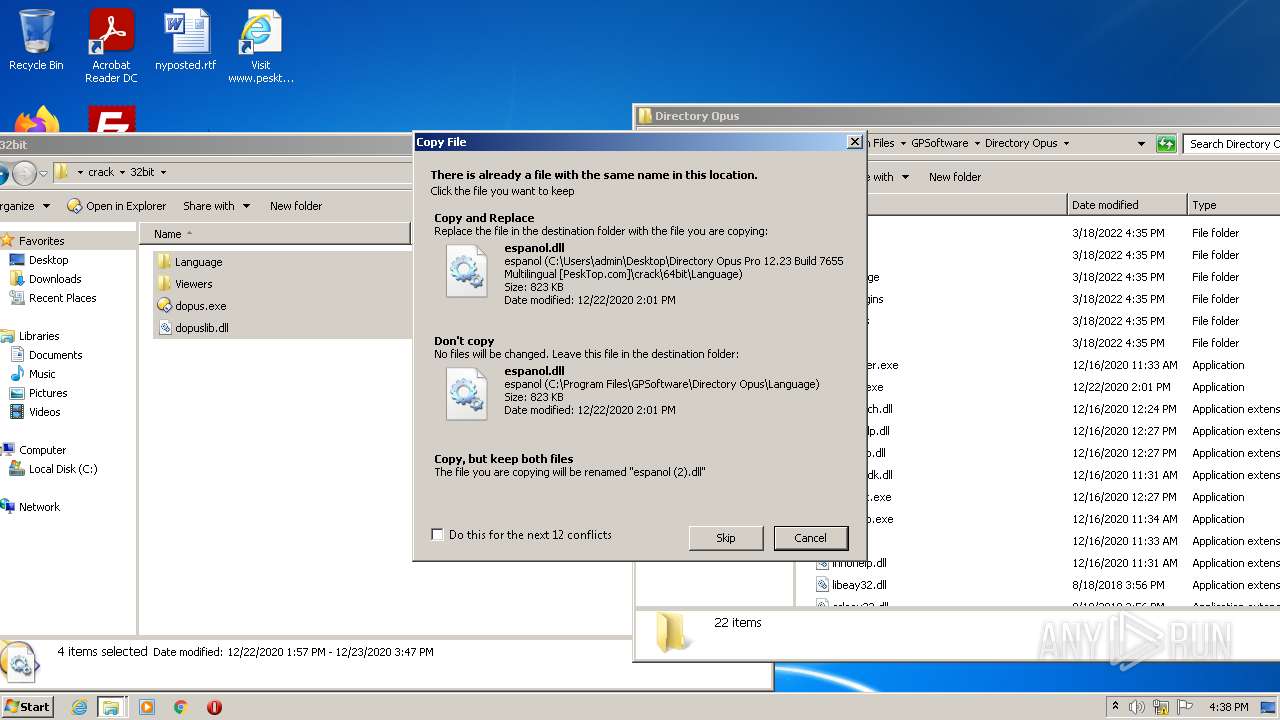
Task: Select Local Disk (C:) in the navigation pane
Action: [62, 469]
